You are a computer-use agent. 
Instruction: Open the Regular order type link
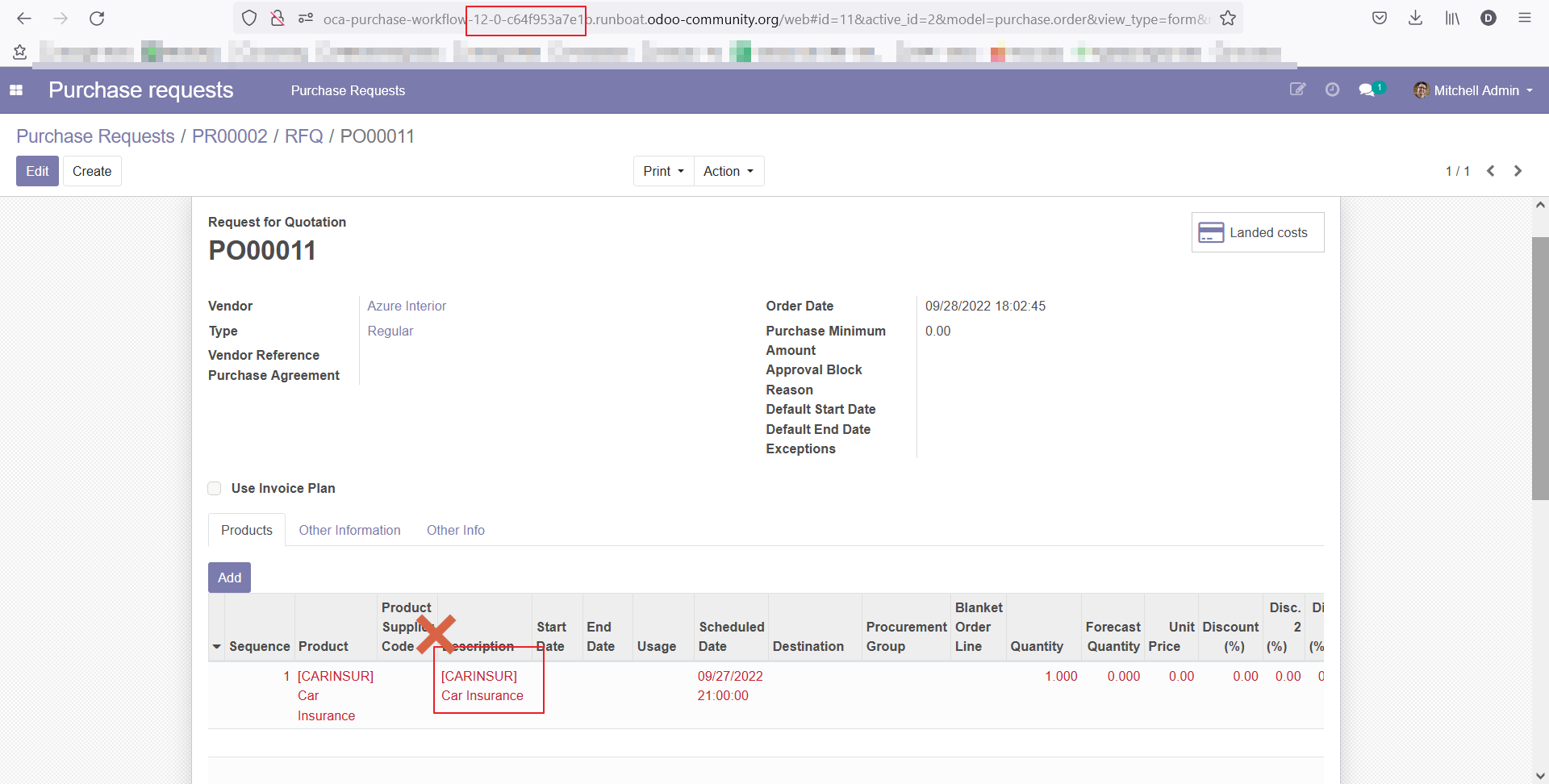click(x=390, y=331)
